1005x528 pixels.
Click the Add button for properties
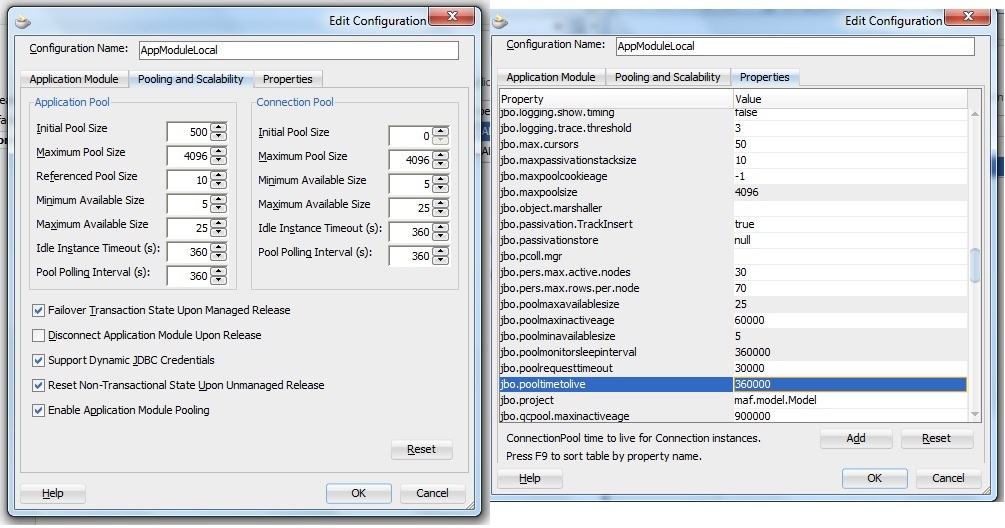[x=855, y=438]
